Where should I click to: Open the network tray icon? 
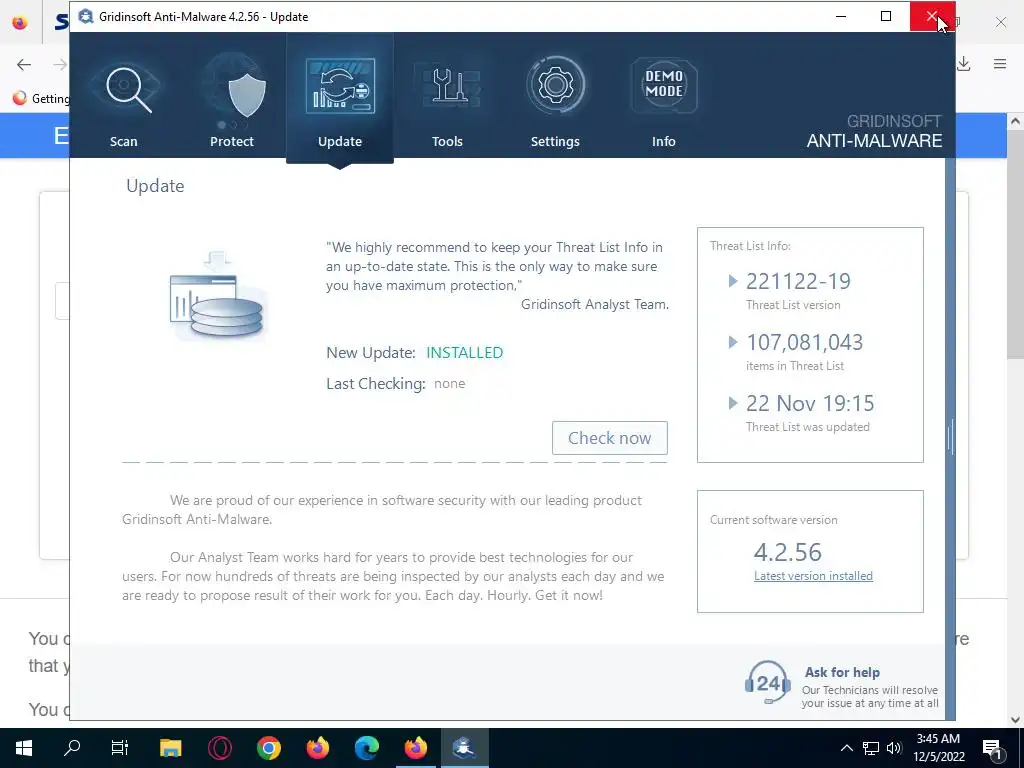click(x=871, y=748)
